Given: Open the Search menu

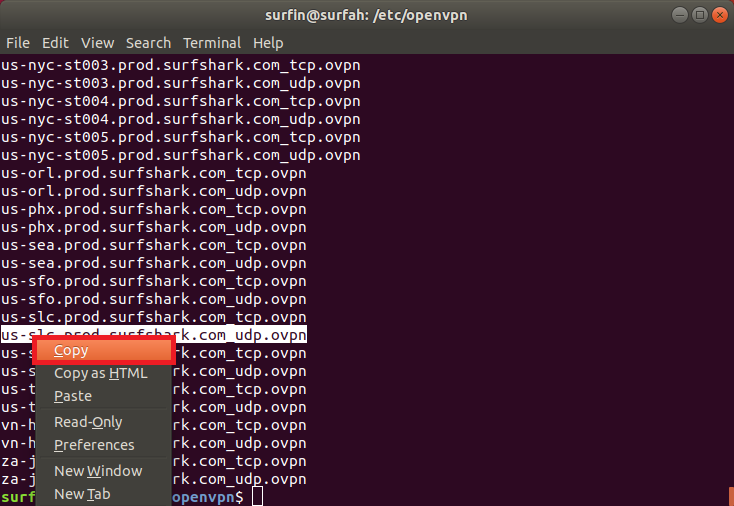Looking at the screenshot, I should [x=148, y=43].
